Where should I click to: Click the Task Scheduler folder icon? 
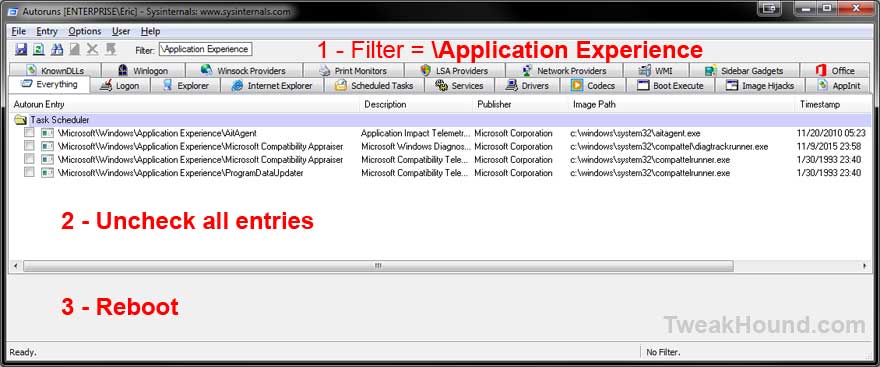(21, 120)
